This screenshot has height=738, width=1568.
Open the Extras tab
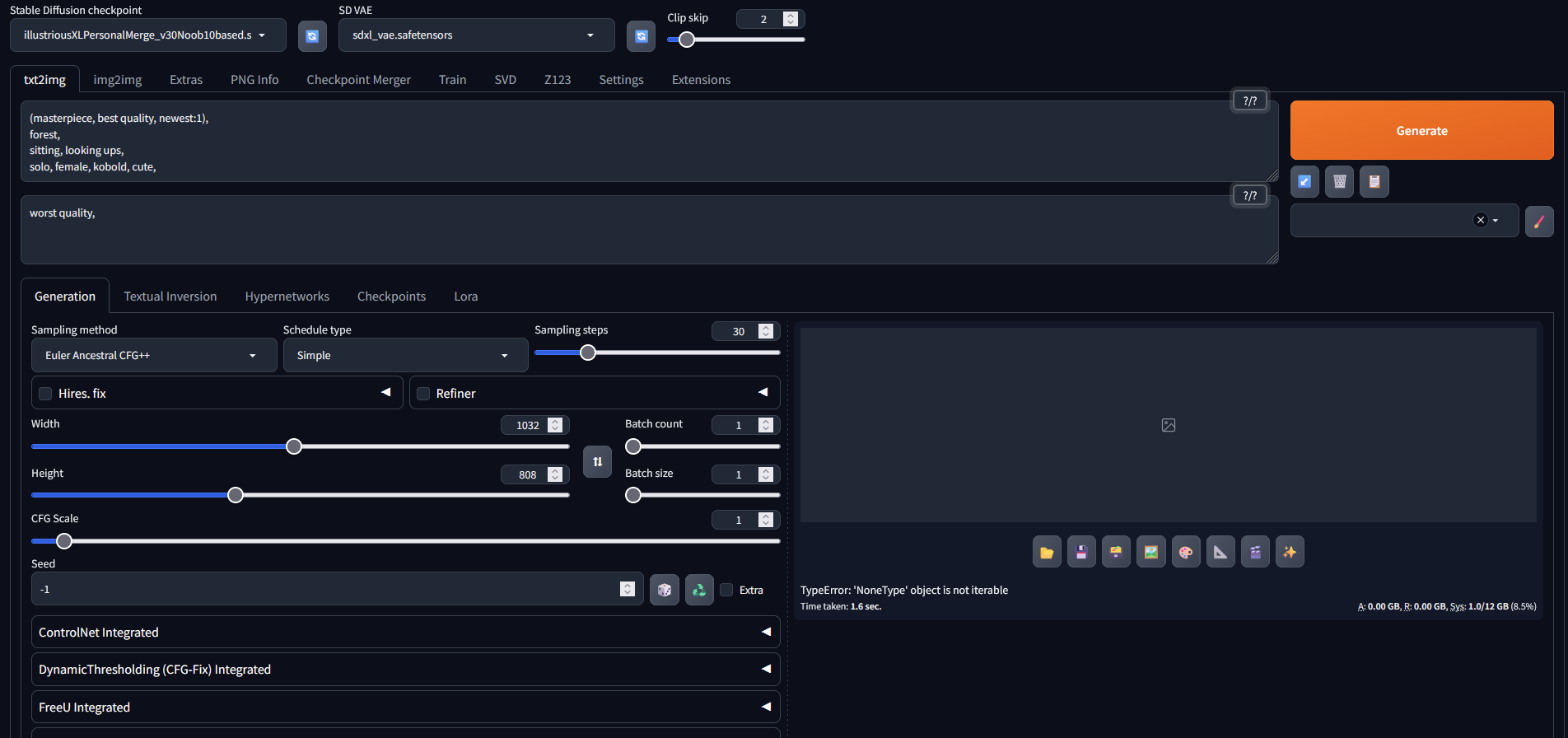click(186, 80)
